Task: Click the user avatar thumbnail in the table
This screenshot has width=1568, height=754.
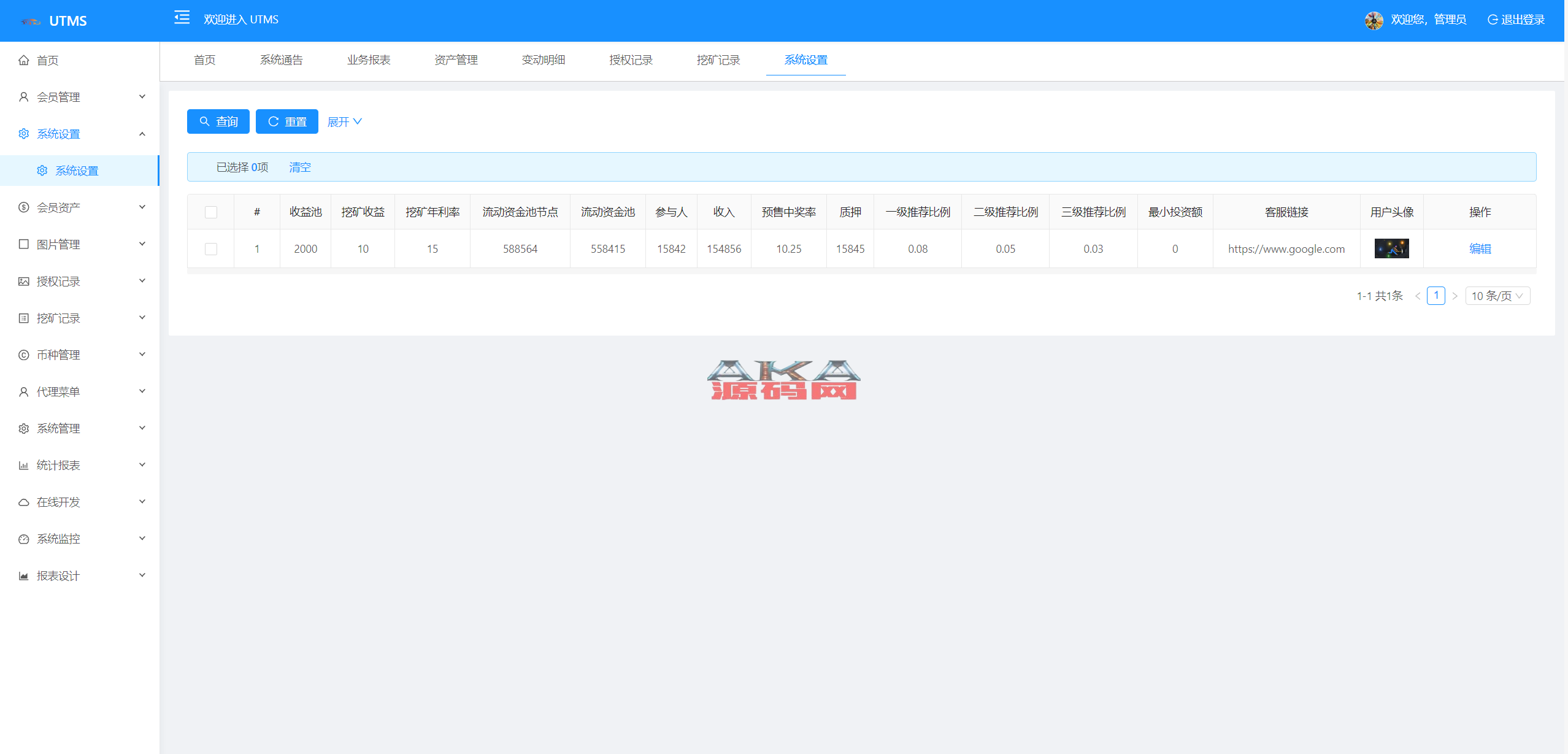Action: click(x=1391, y=248)
